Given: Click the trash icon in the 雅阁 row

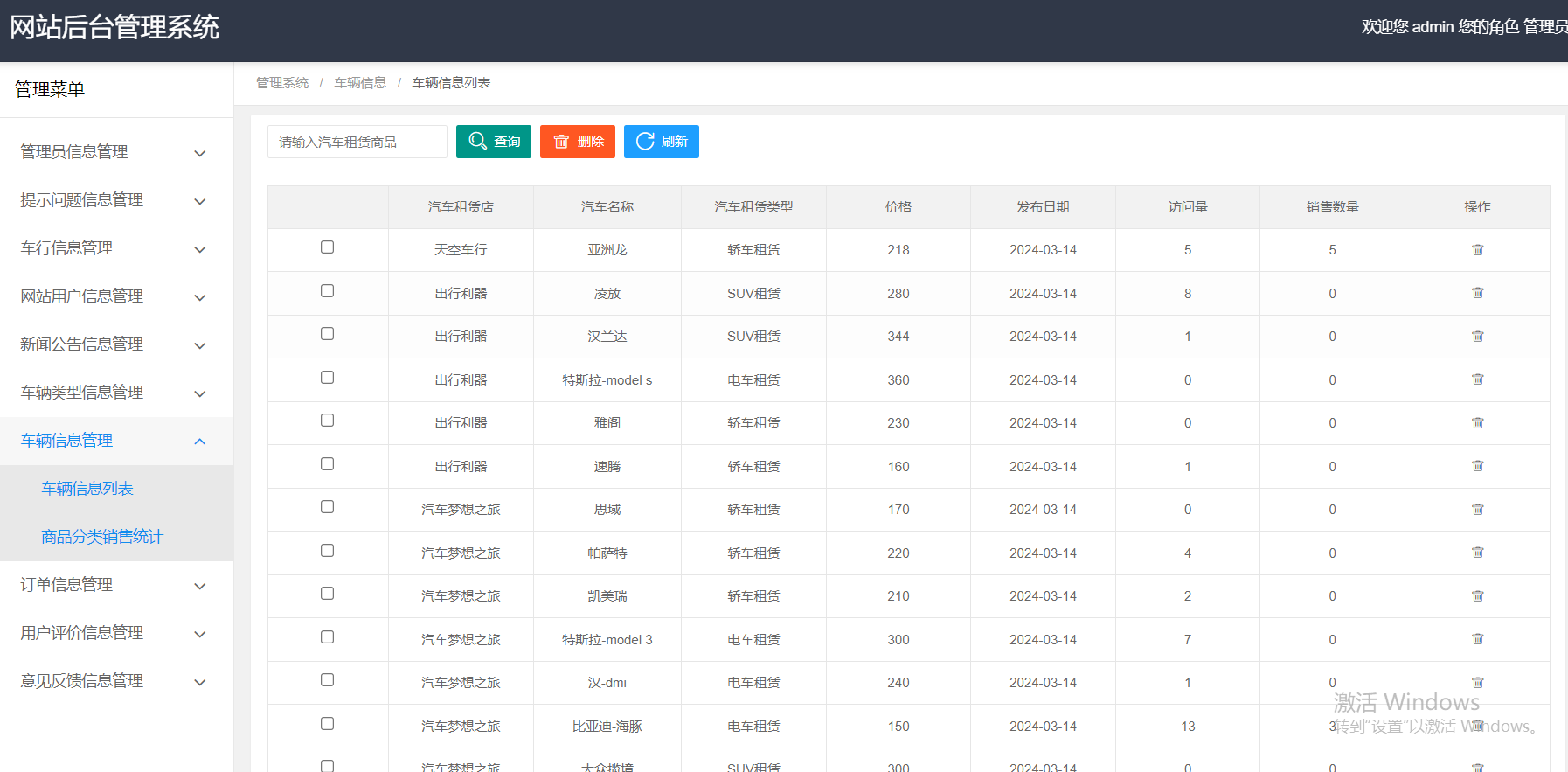Looking at the screenshot, I should tap(1477, 423).
